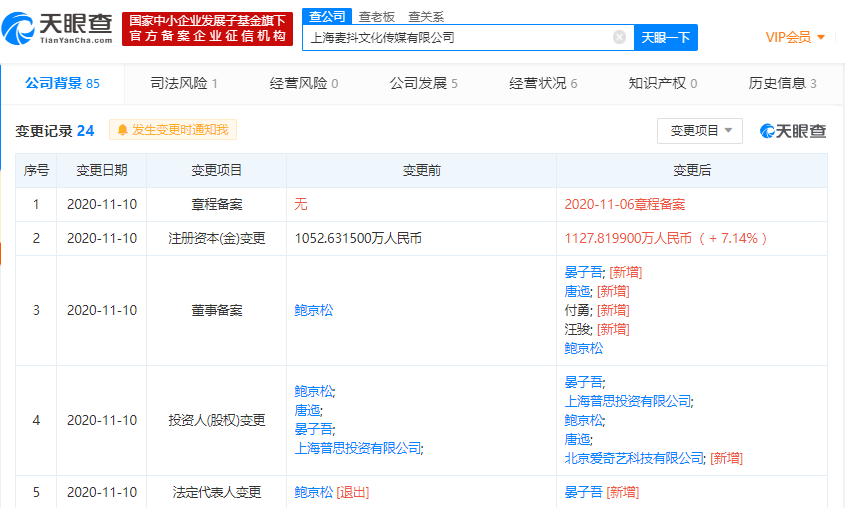Click the official credit agency red banner

(208, 29)
